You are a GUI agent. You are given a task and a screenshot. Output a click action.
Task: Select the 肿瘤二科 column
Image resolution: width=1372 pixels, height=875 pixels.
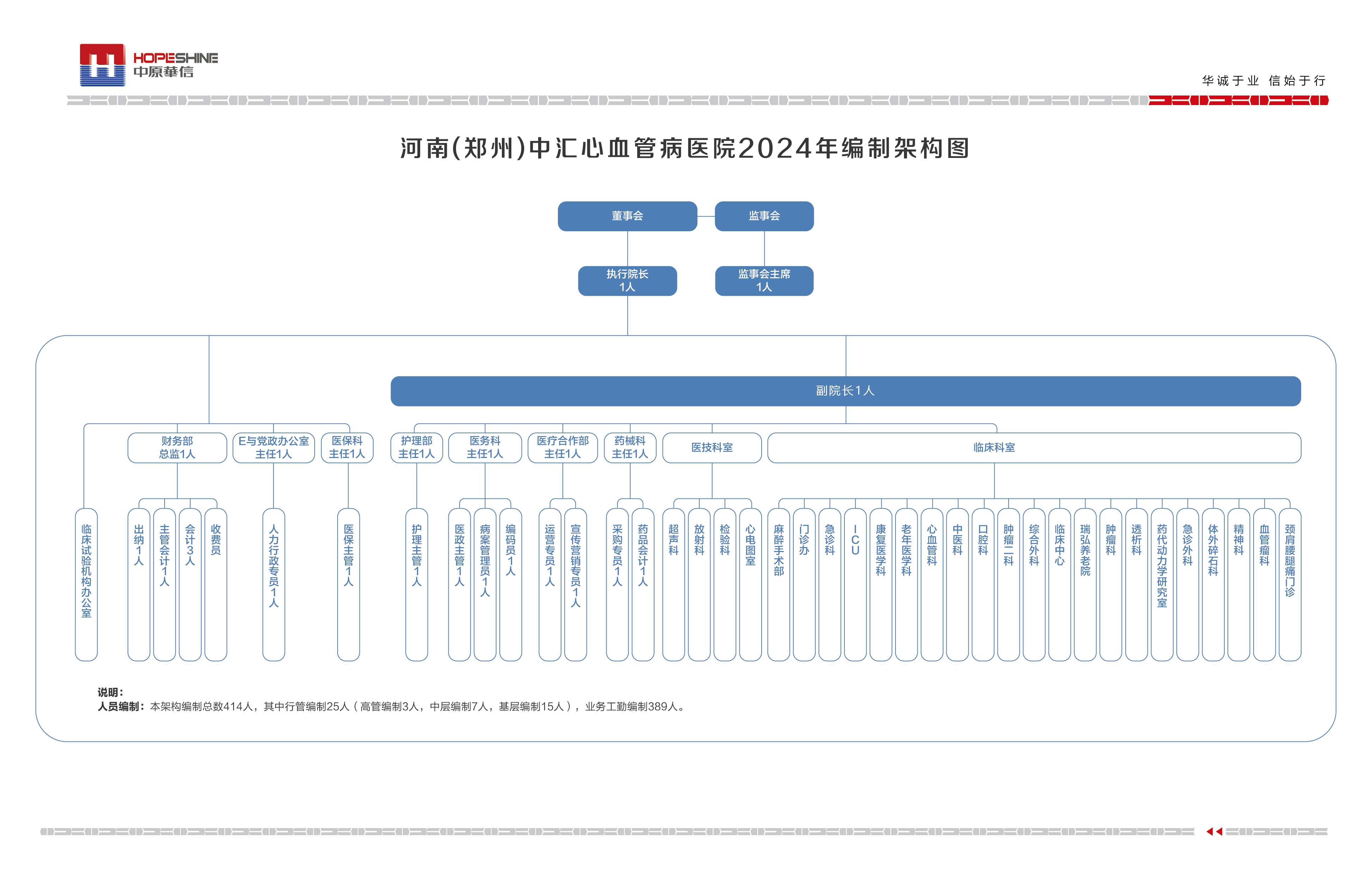1009,585
